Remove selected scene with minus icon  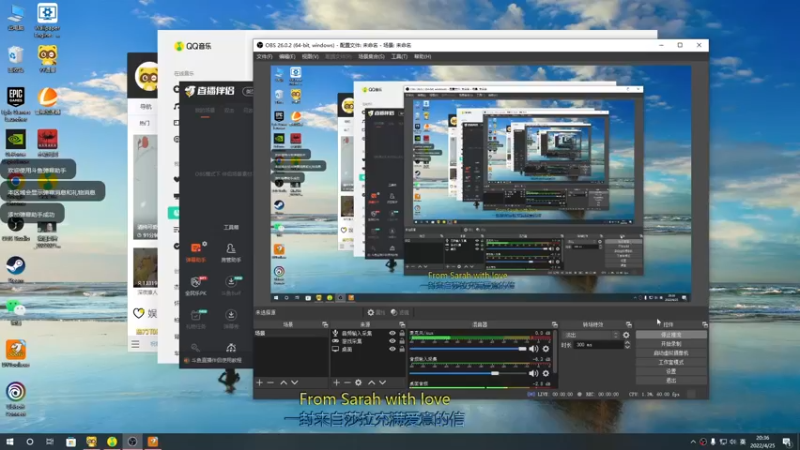[270, 382]
